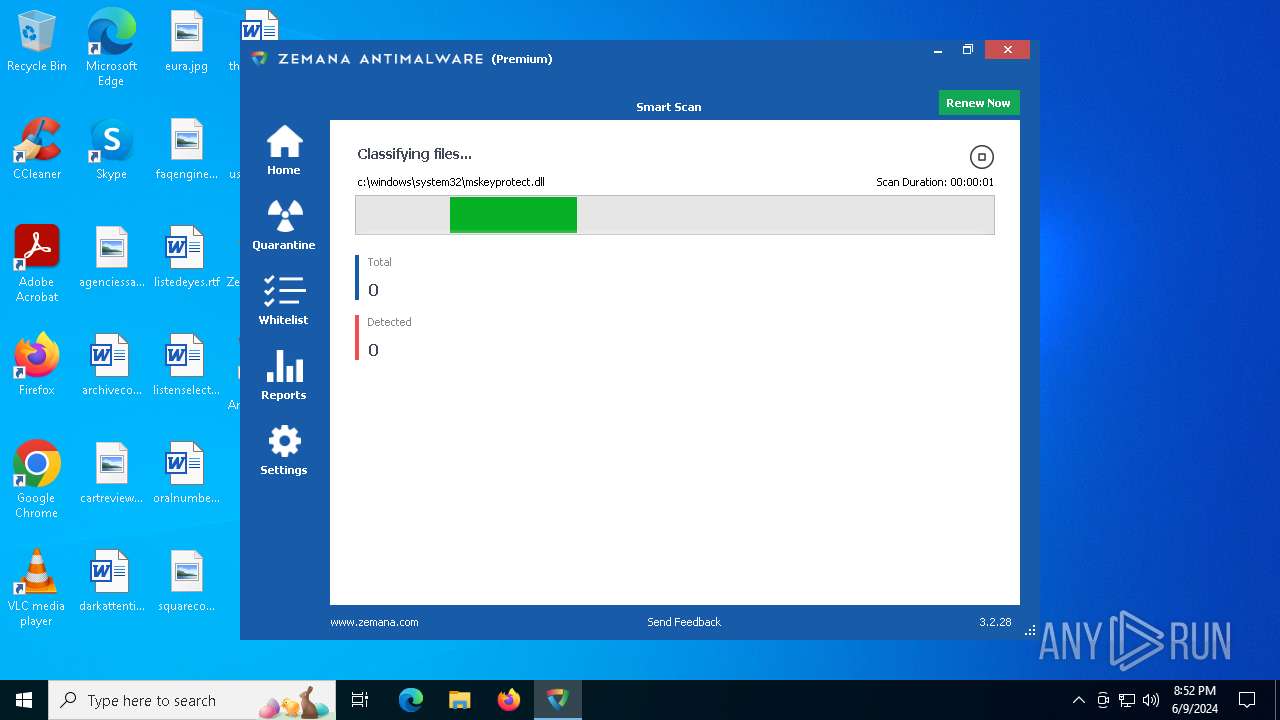This screenshot has width=1280, height=720.
Task: Close the Zemana AntiMalware window
Action: [1007, 50]
